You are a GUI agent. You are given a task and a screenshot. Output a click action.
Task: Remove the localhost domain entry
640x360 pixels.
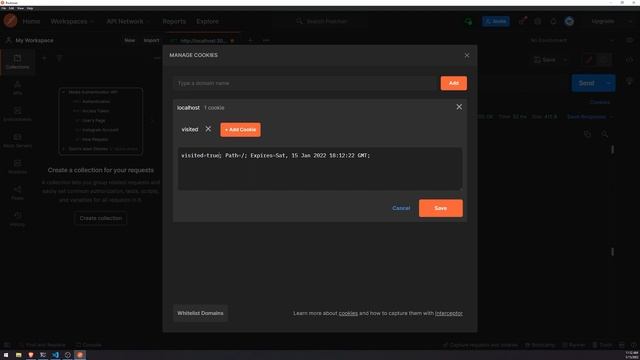pyautogui.click(x=459, y=107)
